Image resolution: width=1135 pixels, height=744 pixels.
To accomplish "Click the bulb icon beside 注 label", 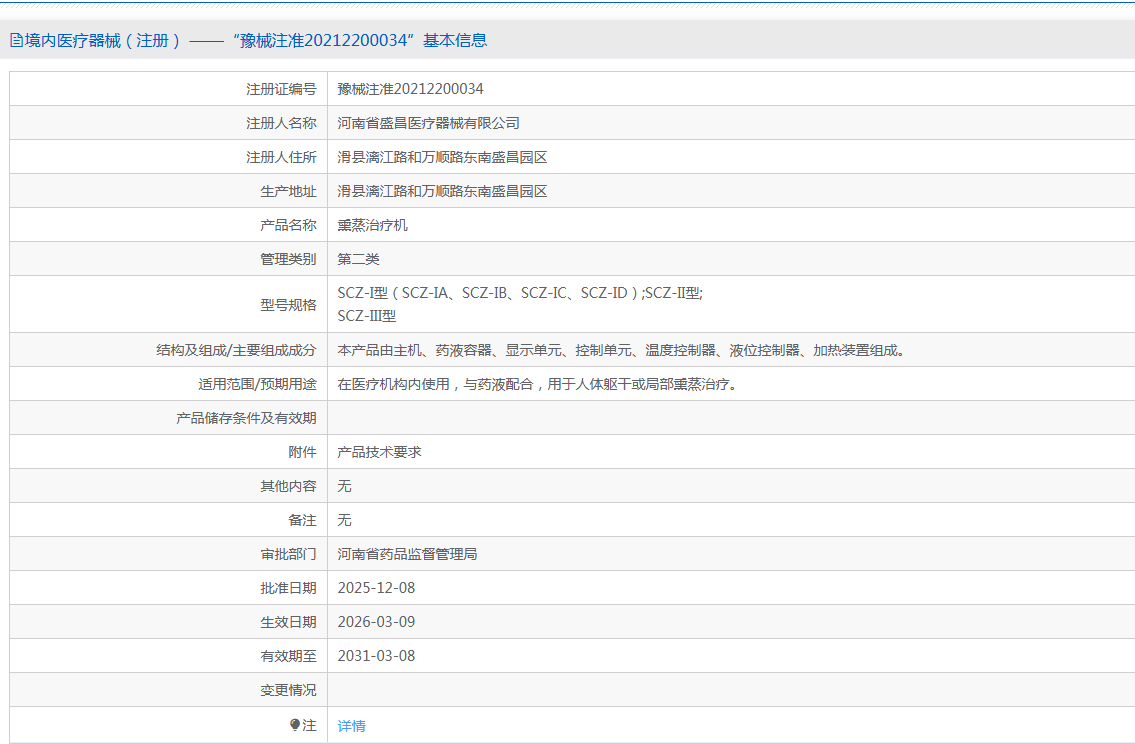I will [x=295, y=724].
